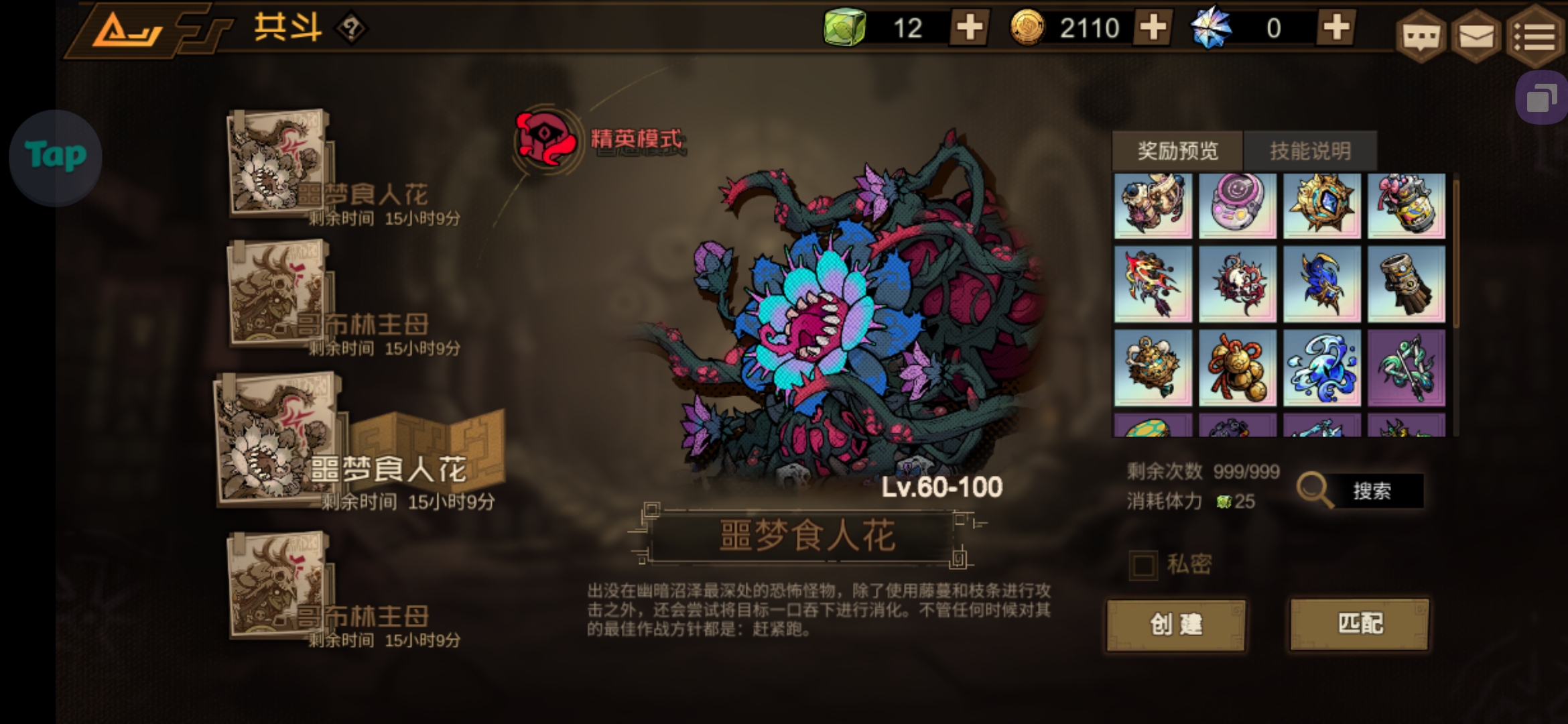The height and width of the screenshot is (724, 1568).
Task: Click the magnifier search icon
Action: click(x=1313, y=490)
